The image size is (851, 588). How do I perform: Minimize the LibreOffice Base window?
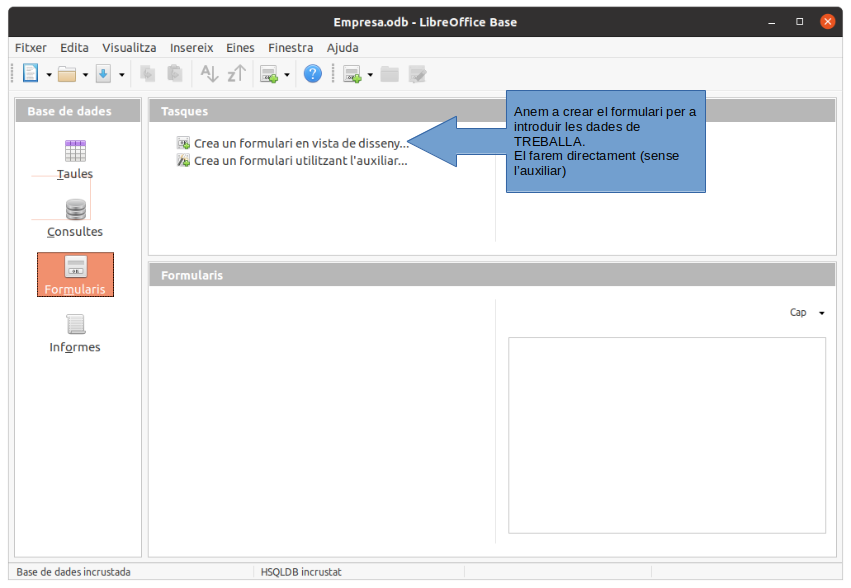pos(771,22)
